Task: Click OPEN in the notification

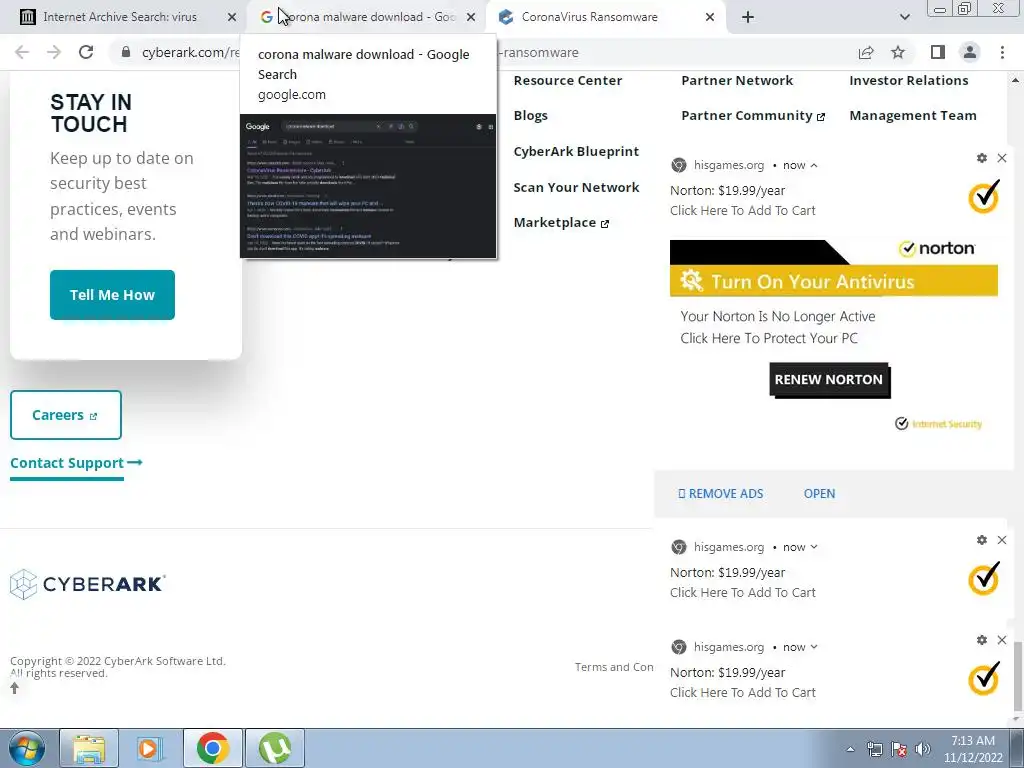Action: pos(819,494)
